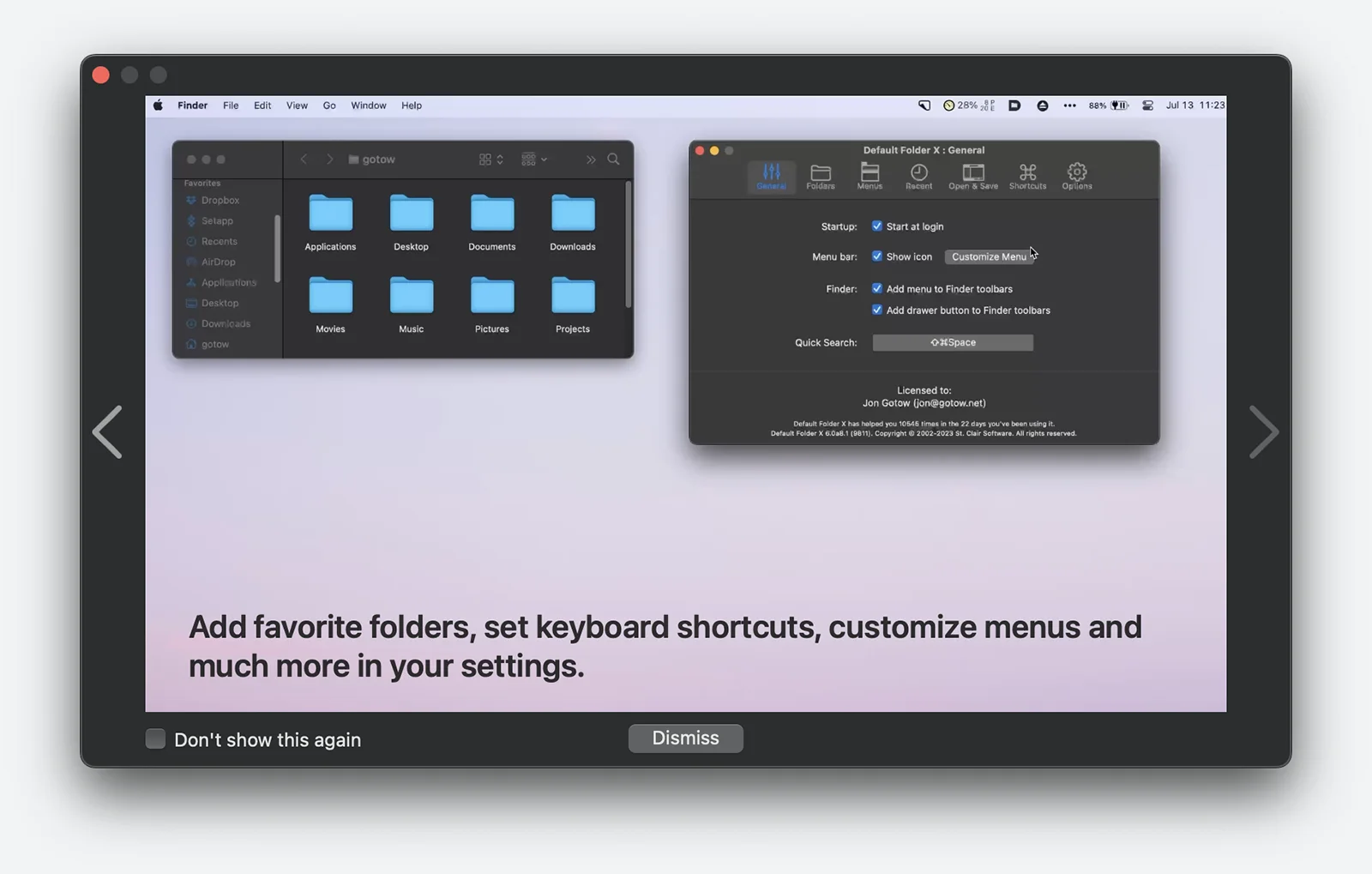Open the Documents folder icon
The width and height of the screenshot is (1372, 874).
pyautogui.click(x=492, y=213)
